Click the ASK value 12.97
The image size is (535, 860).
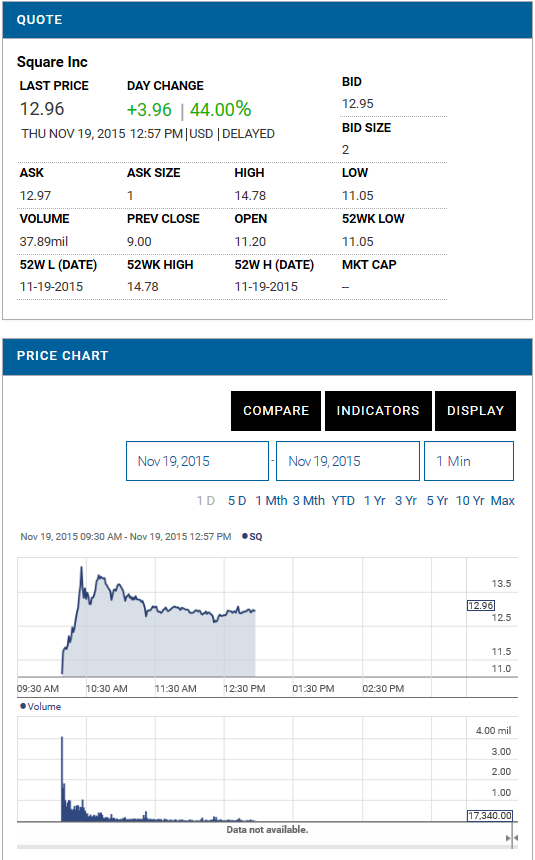tap(35, 196)
